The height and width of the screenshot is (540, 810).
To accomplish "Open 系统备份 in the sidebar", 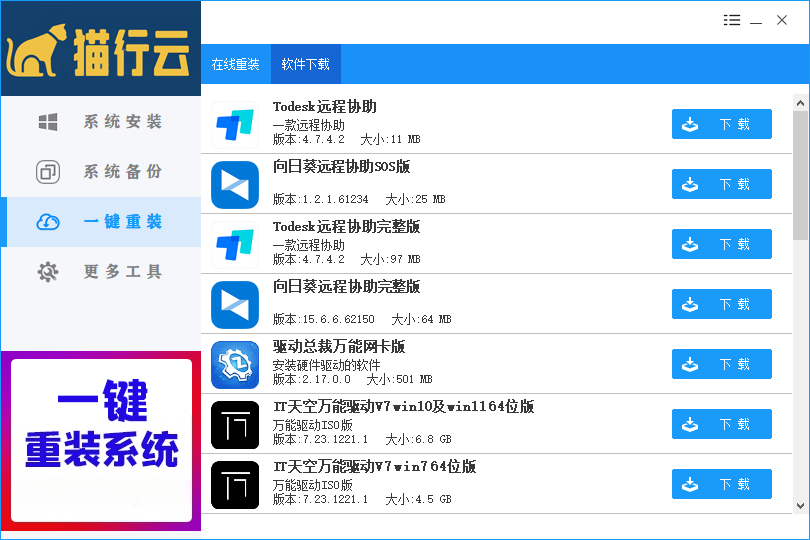I will click(100, 172).
